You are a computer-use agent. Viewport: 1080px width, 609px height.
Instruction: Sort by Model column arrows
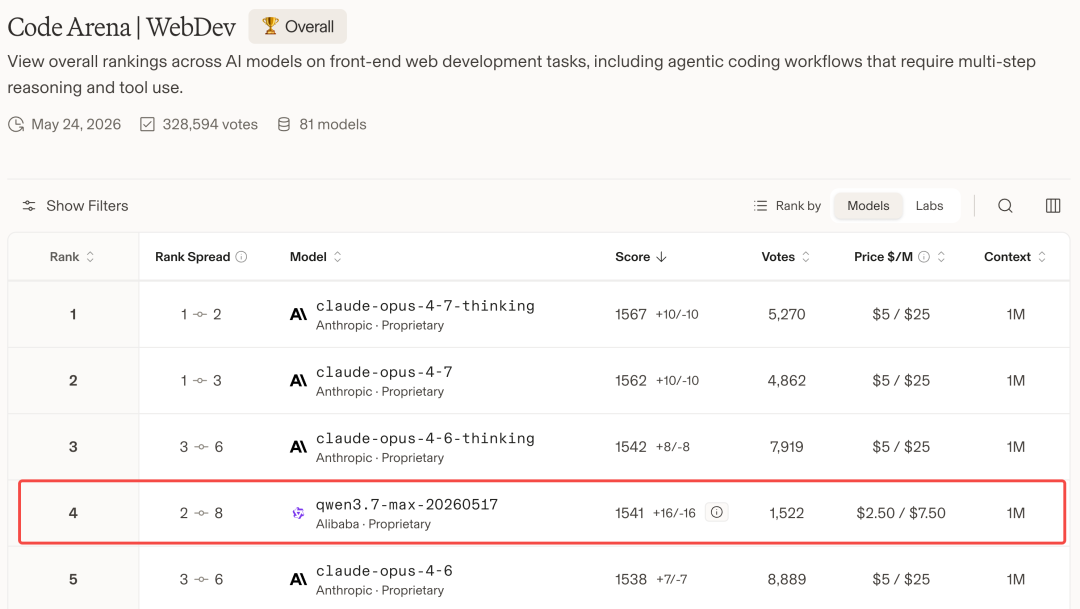pos(338,257)
